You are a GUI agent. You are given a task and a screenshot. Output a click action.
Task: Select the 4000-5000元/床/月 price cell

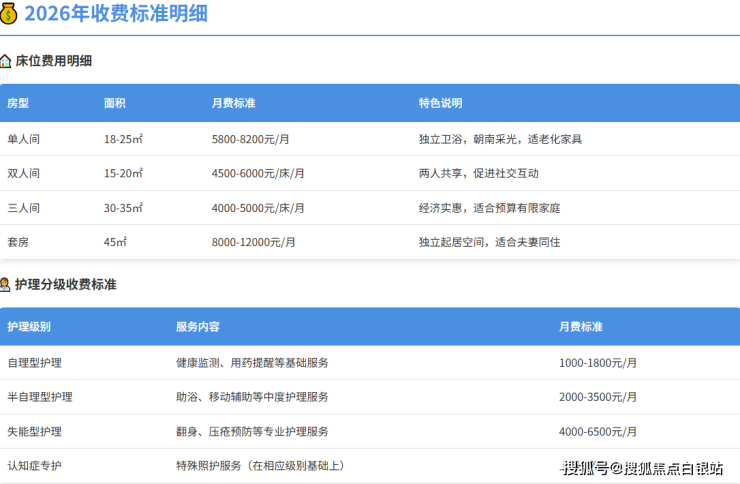coord(258,208)
